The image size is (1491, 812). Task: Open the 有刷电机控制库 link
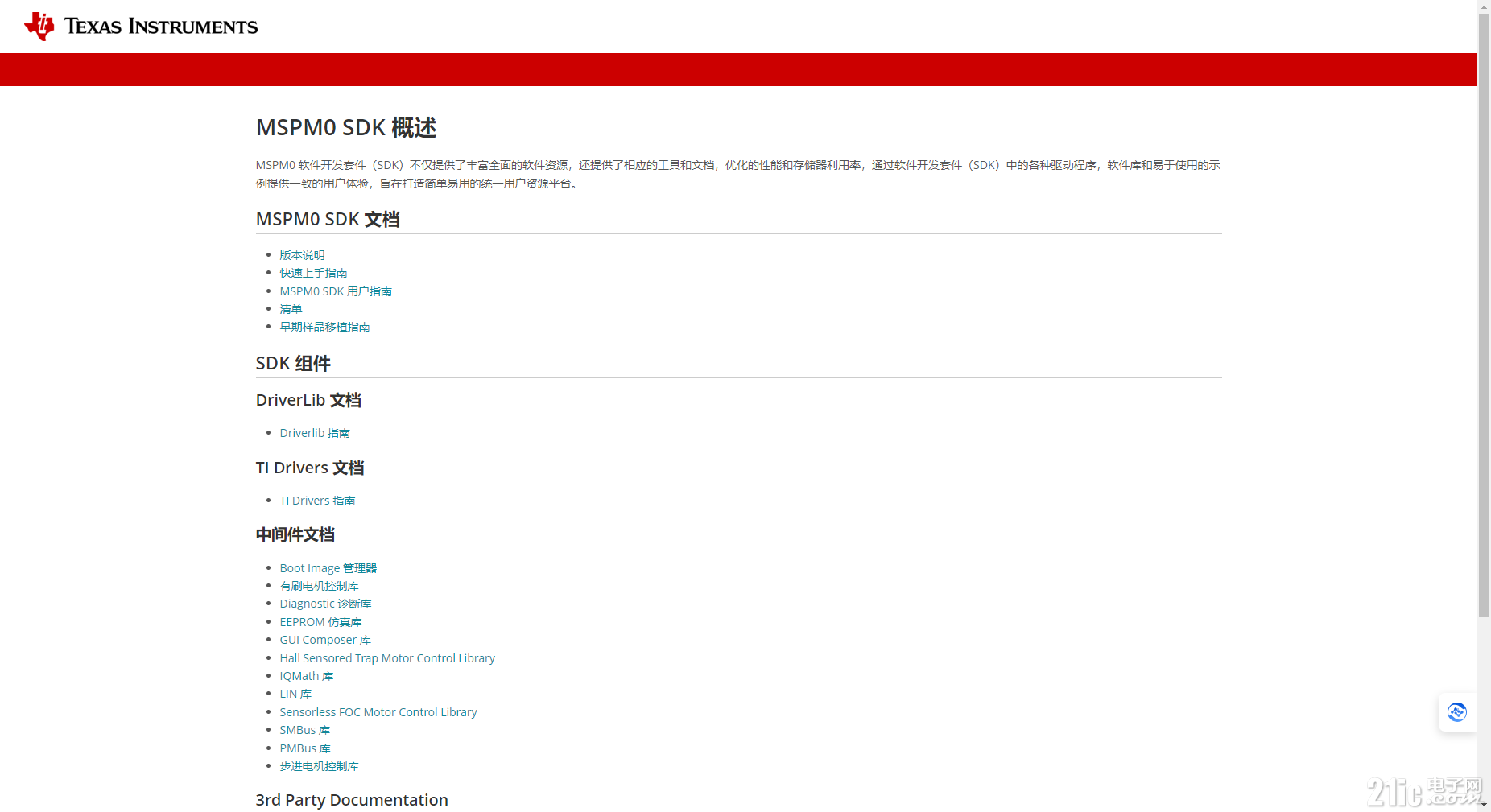click(319, 586)
